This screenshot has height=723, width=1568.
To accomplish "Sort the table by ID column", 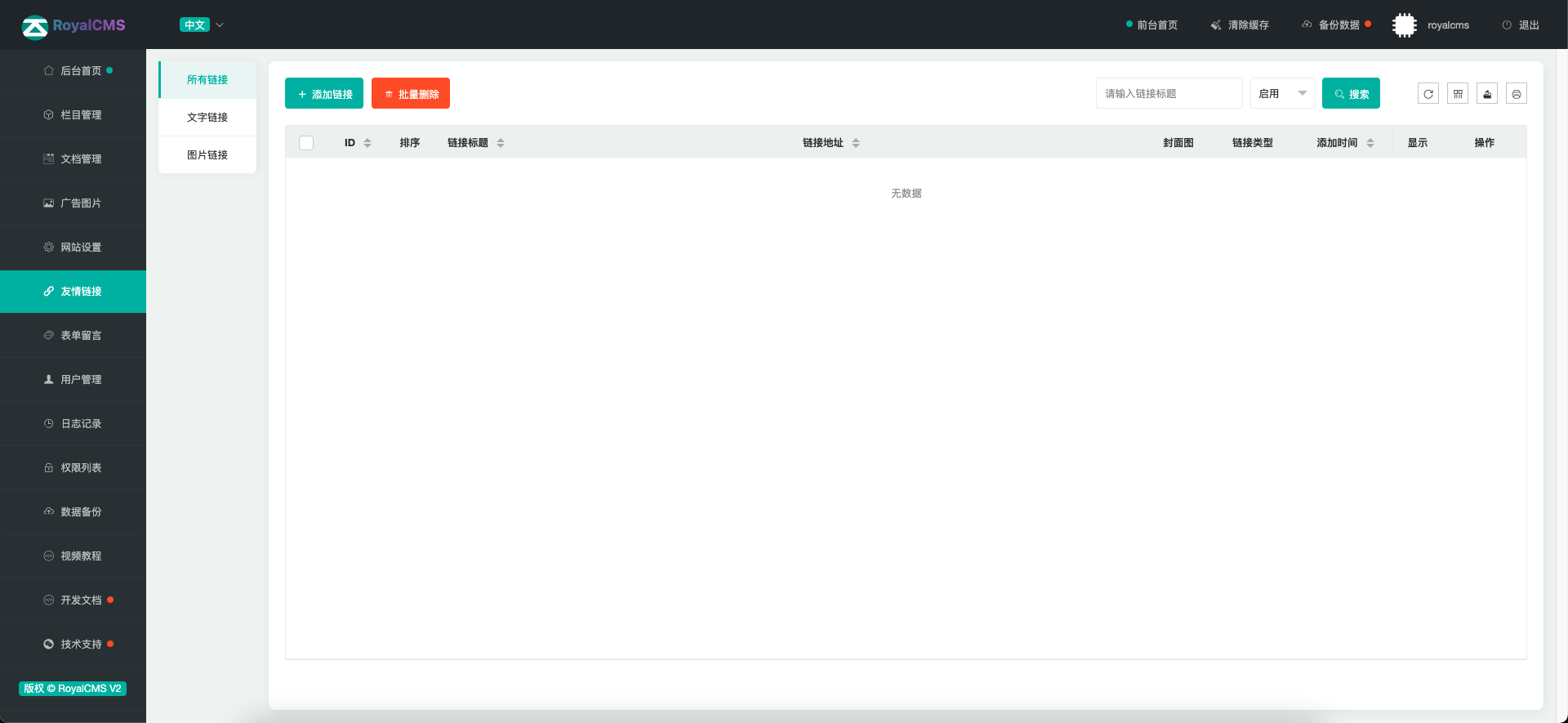I will click(x=367, y=143).
